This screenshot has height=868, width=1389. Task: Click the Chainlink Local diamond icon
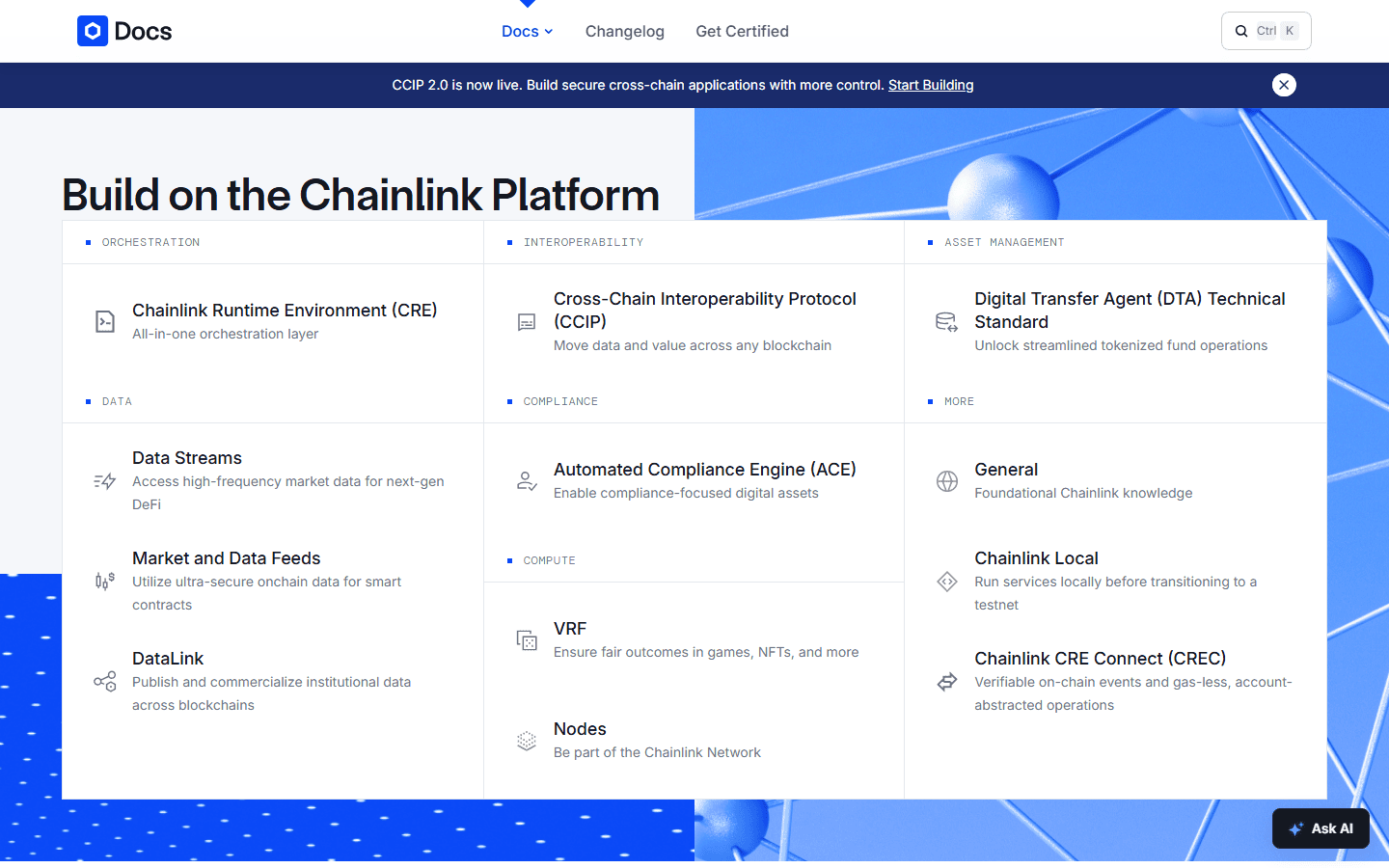(947, 582)
